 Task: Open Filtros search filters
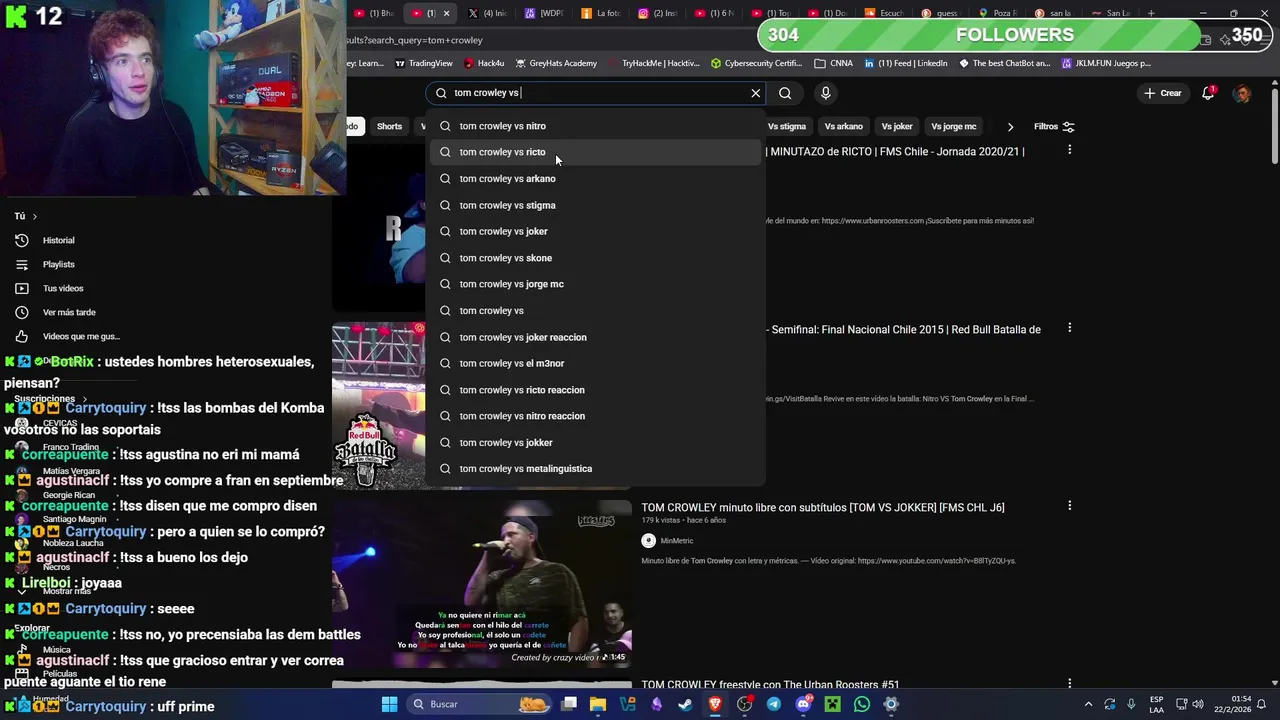[x=1054, y=127]
